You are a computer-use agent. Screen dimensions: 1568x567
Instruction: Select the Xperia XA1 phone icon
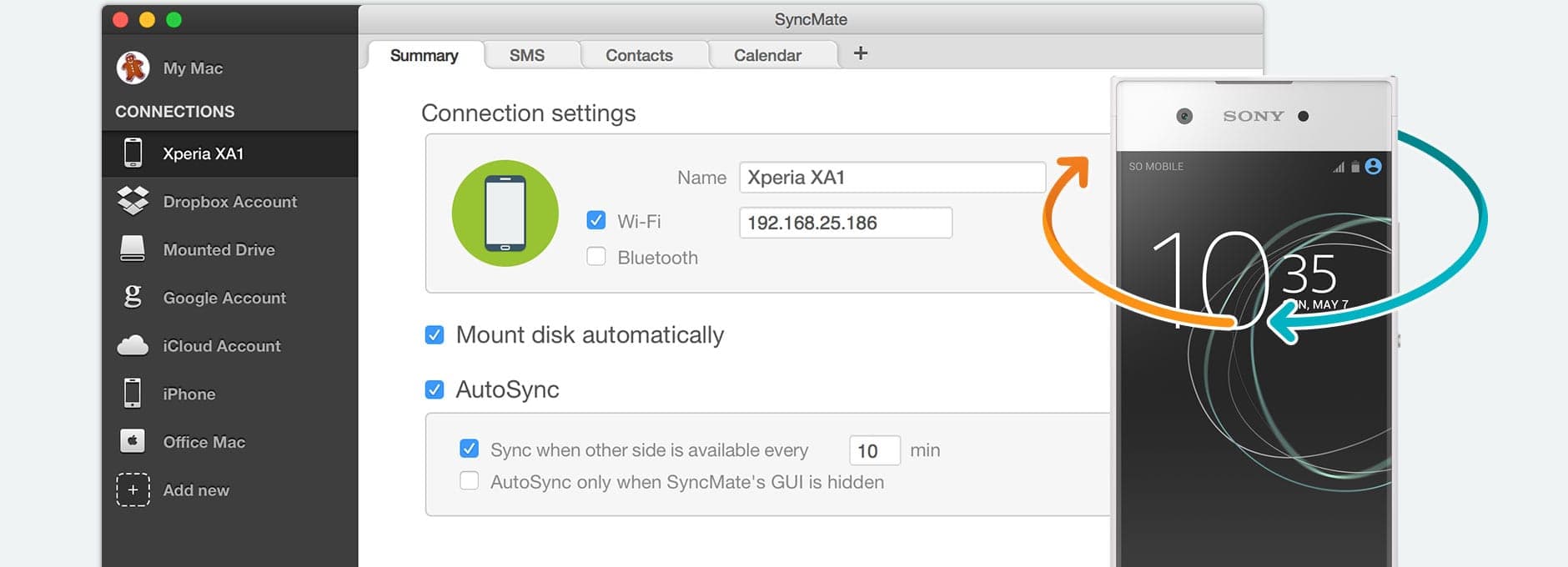tap(133, 153)
